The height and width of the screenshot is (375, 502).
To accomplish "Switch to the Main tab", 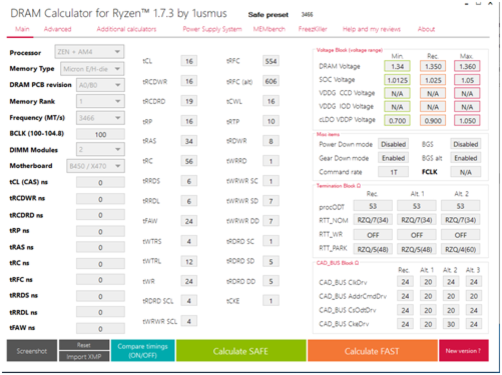I will [22, 29].
